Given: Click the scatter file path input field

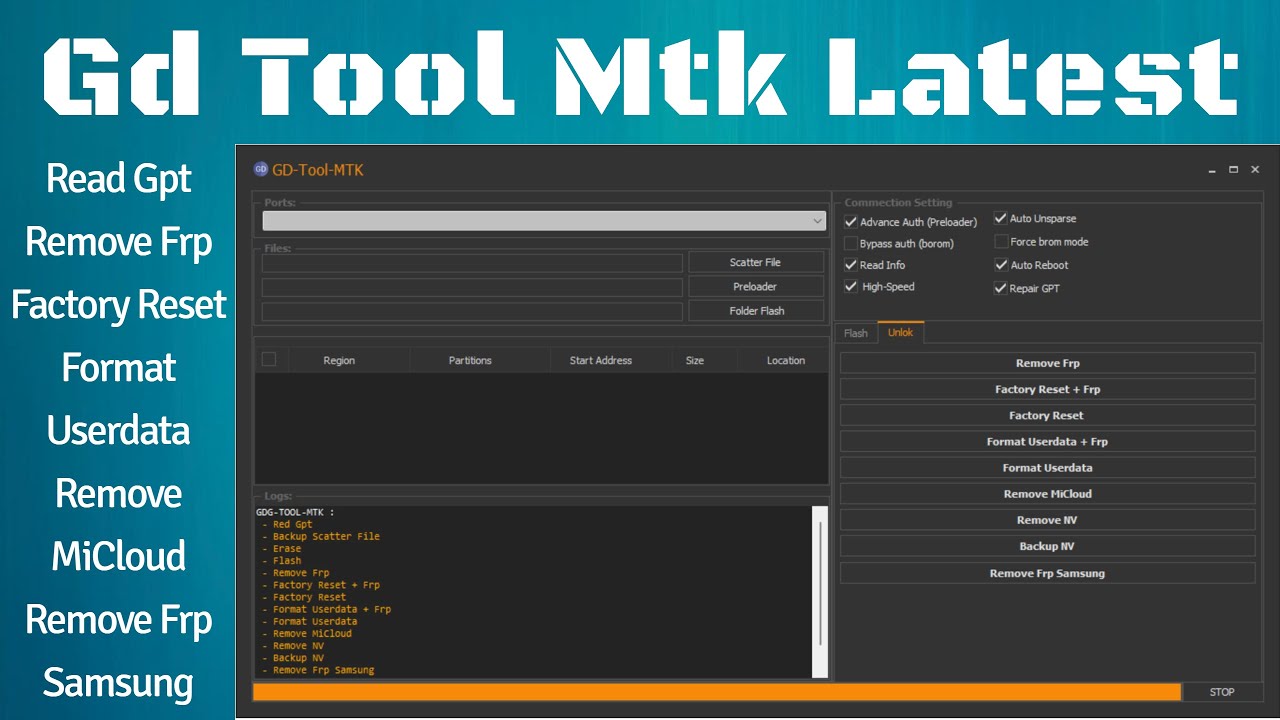Looking at the screenshot, I should 472,263.
